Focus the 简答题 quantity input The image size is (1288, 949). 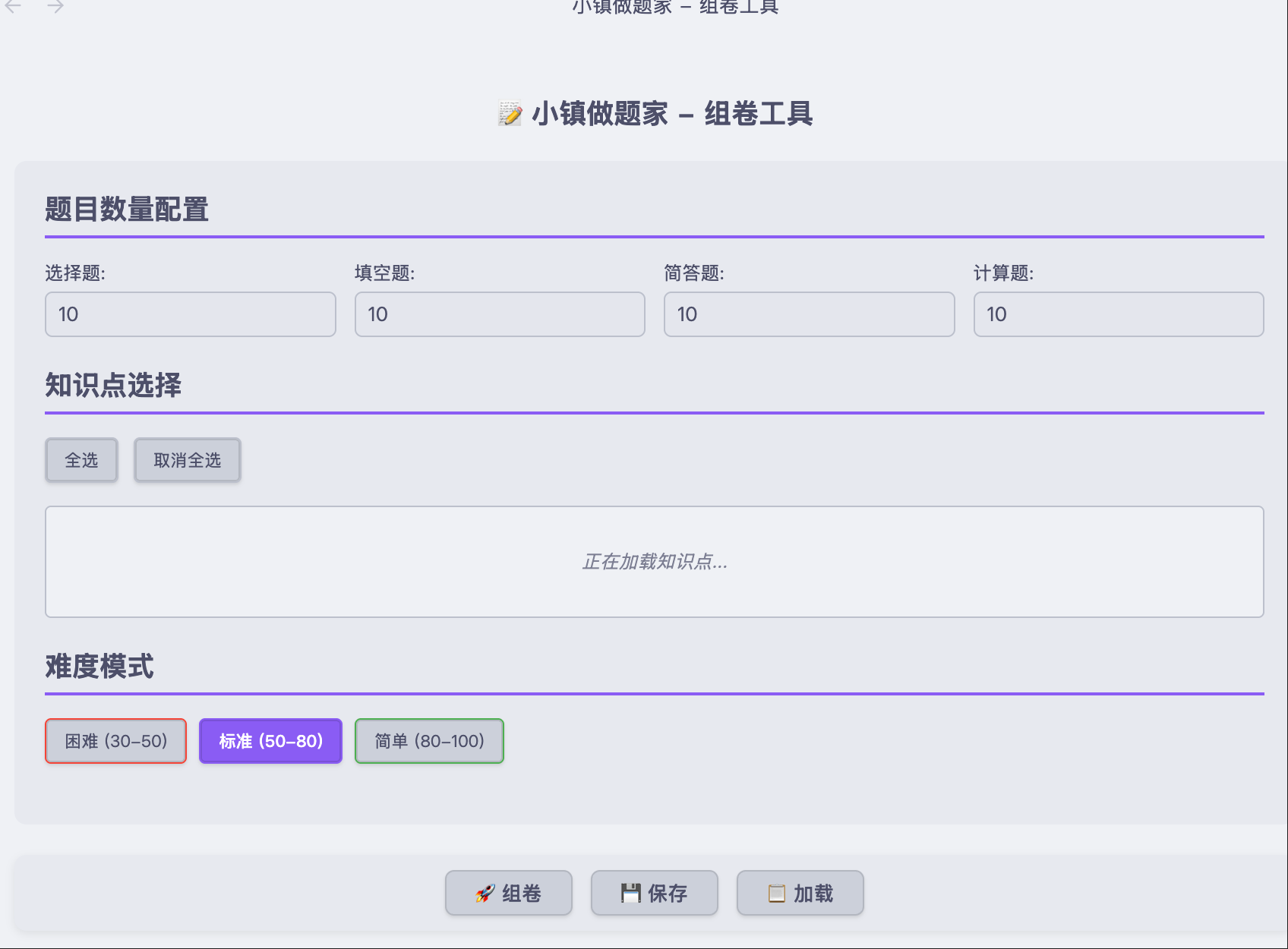click(809, 314)
